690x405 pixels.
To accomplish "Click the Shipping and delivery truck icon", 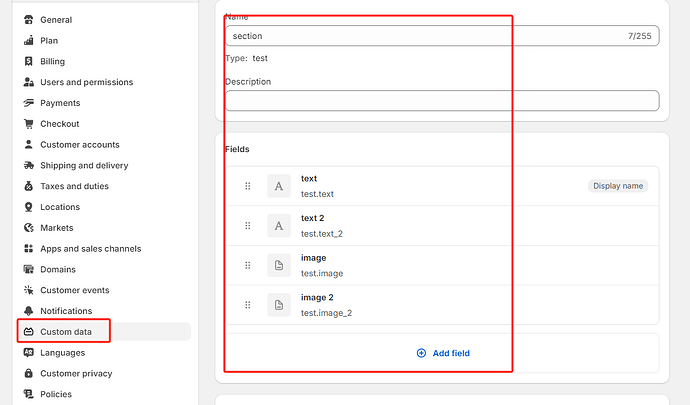I will pos(29,166).
